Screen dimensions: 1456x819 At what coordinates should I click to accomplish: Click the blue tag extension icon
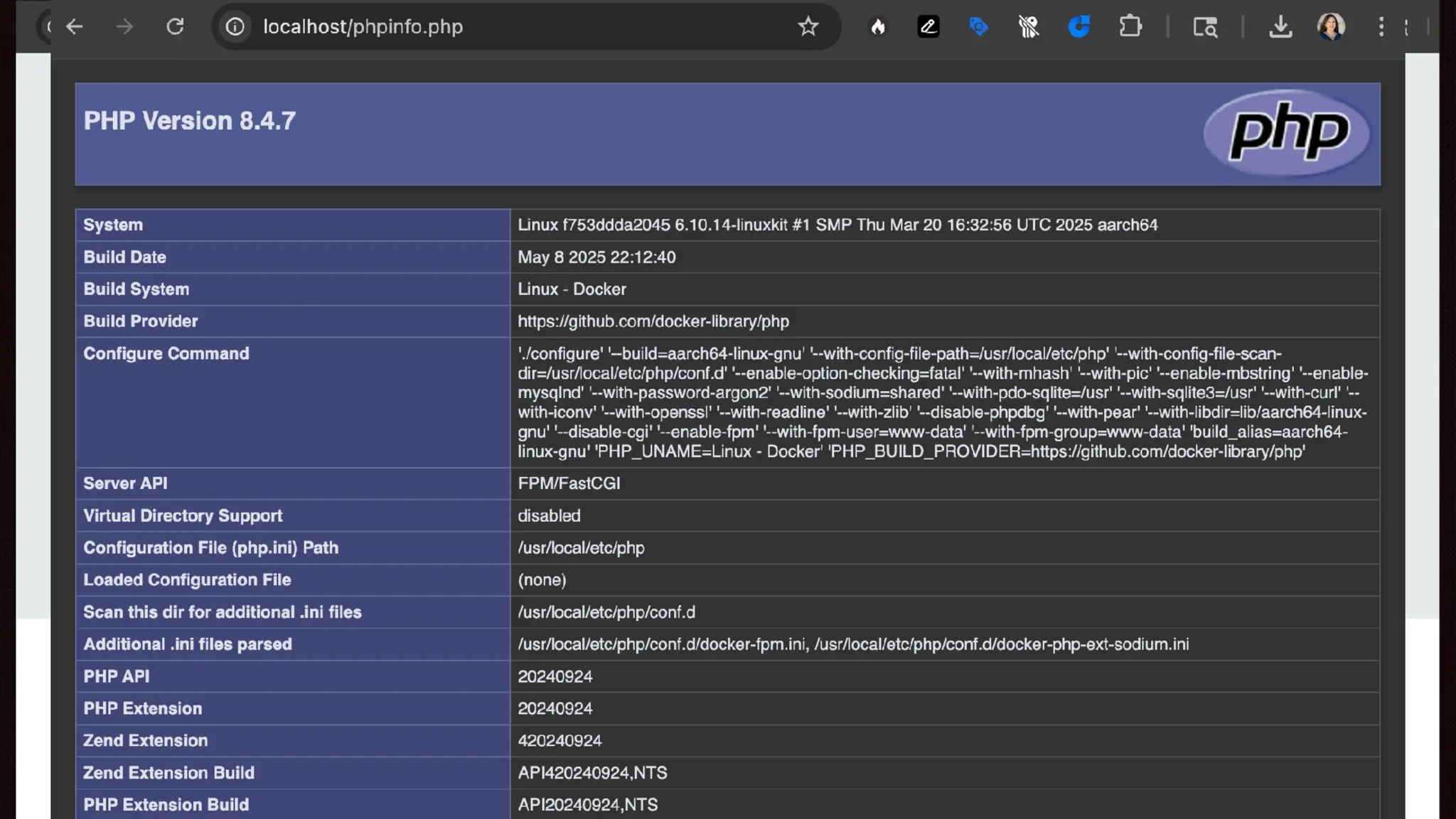pos(978,27)
